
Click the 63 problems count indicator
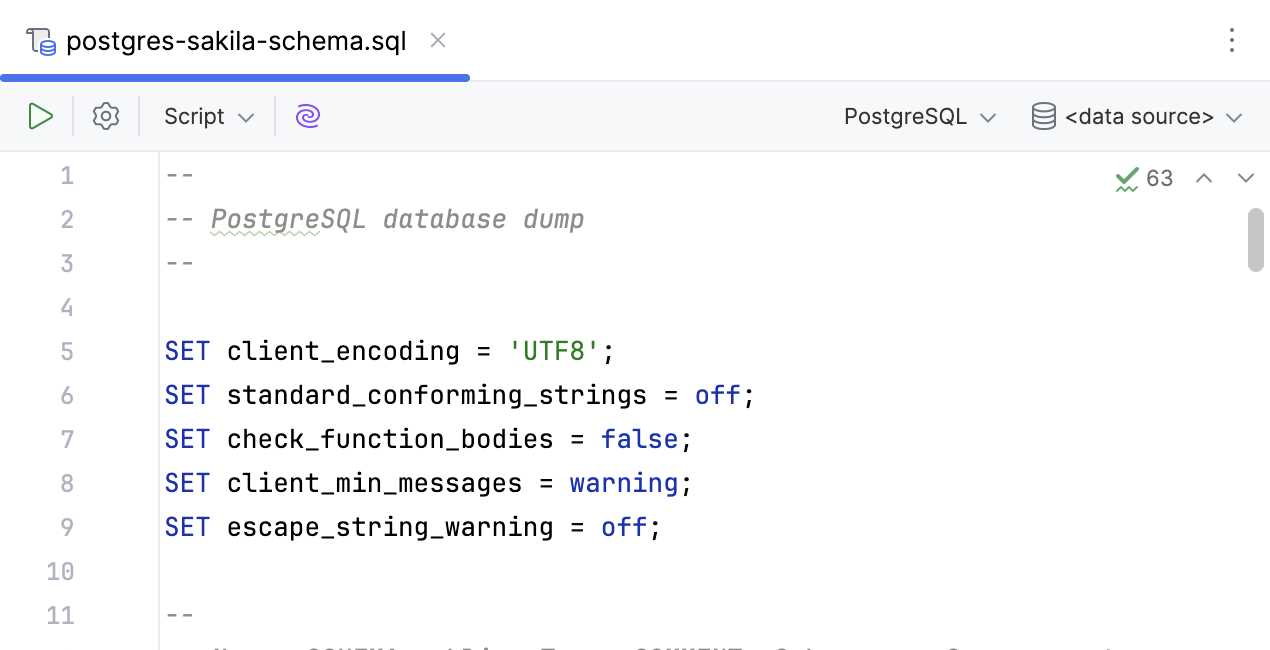click(x=1159, y=178)
